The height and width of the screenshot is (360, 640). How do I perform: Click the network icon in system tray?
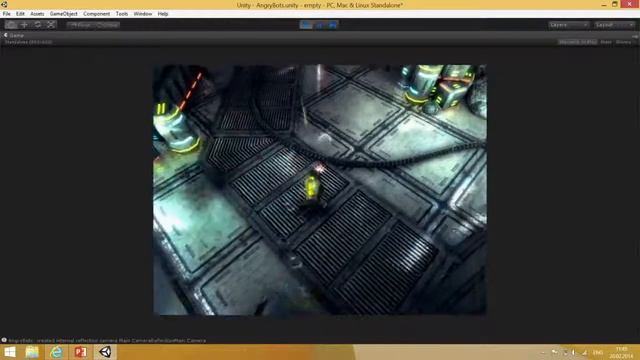[584, 352]
